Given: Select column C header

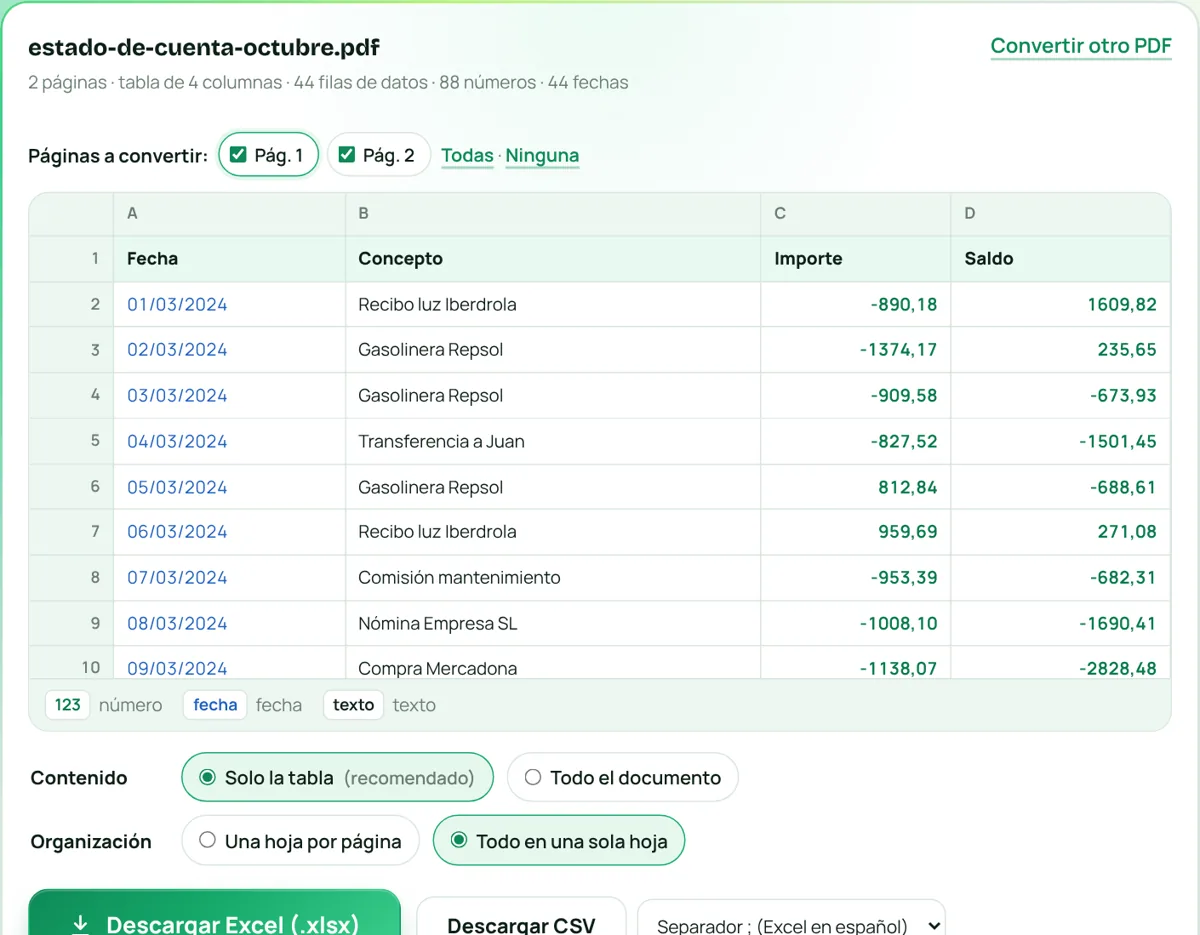Looking at the screenshot, I should coord(856,213).
